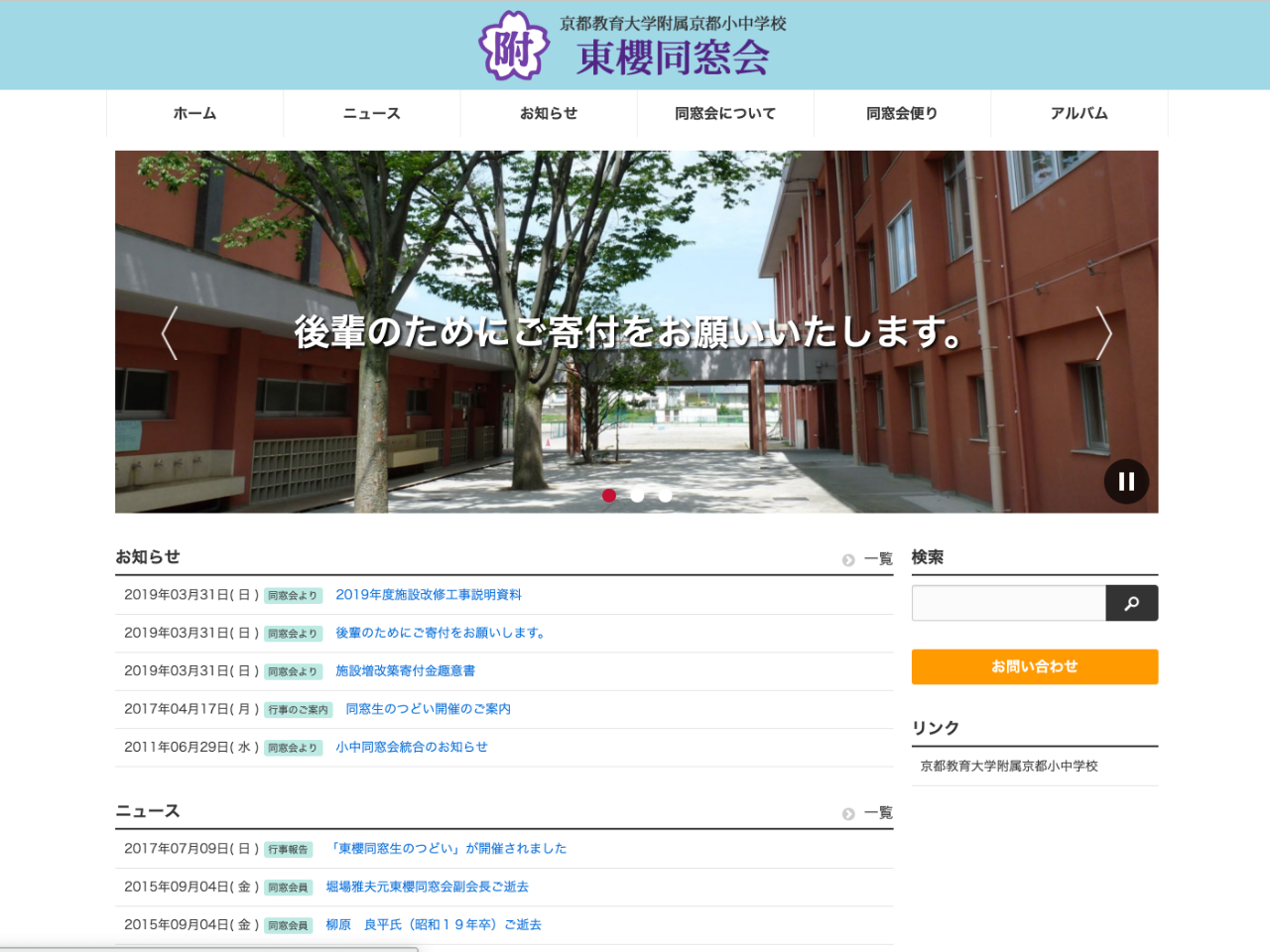Visit 京都教育大学附属京都小中学校 sidebar link
Screen dimensions: 1270x952
(x=1009, y=767)
